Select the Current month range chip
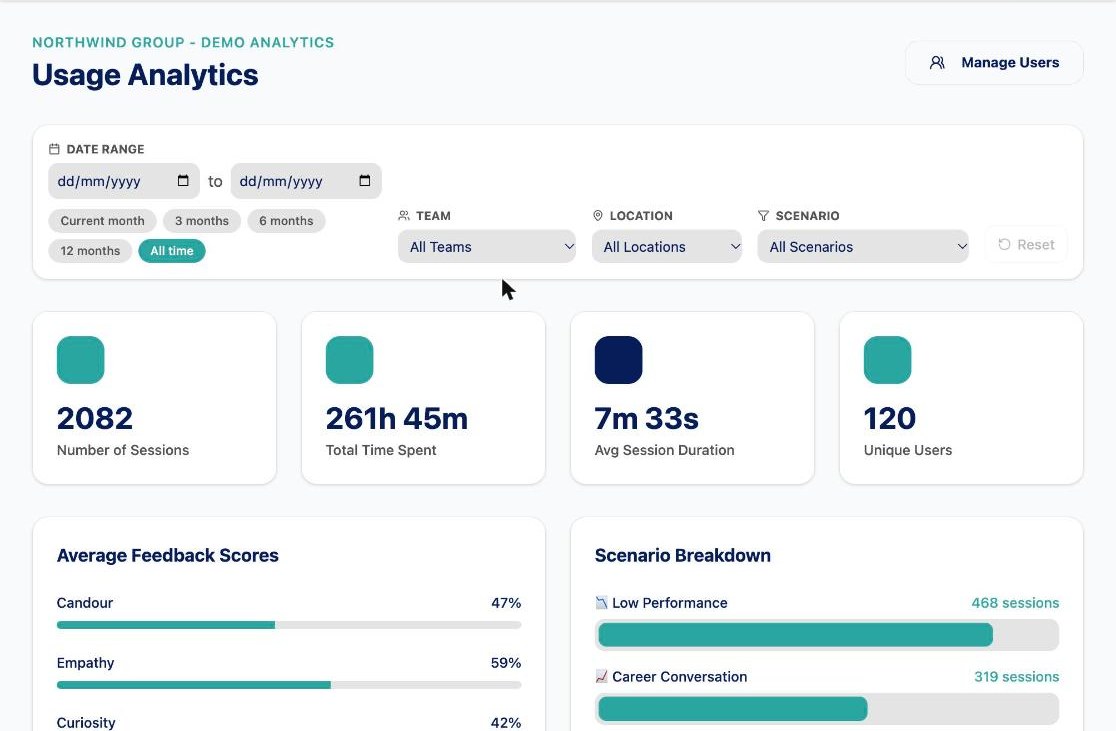 tap(102, 221)
